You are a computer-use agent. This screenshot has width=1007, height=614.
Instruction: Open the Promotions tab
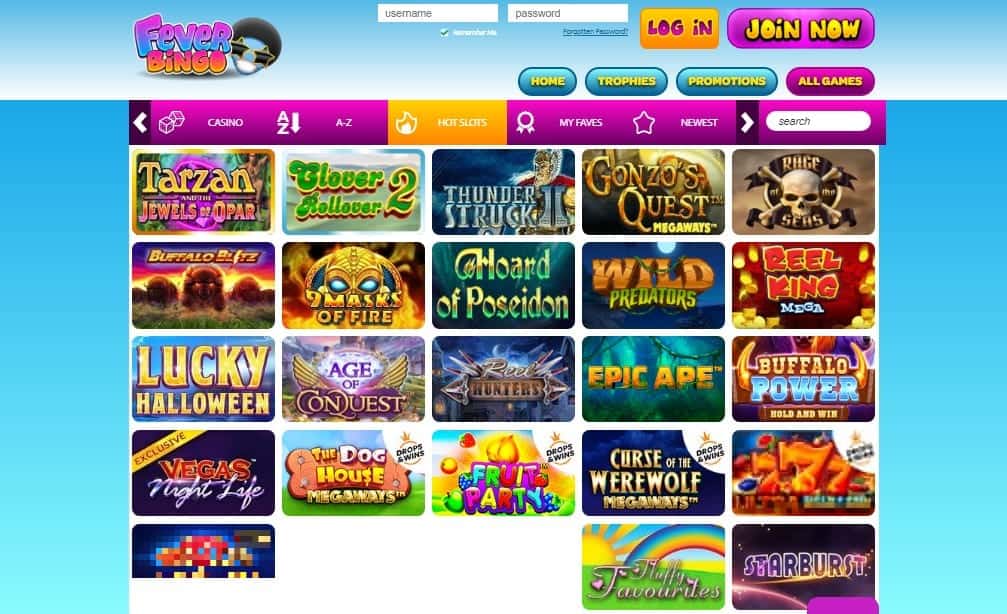(726, 82)
